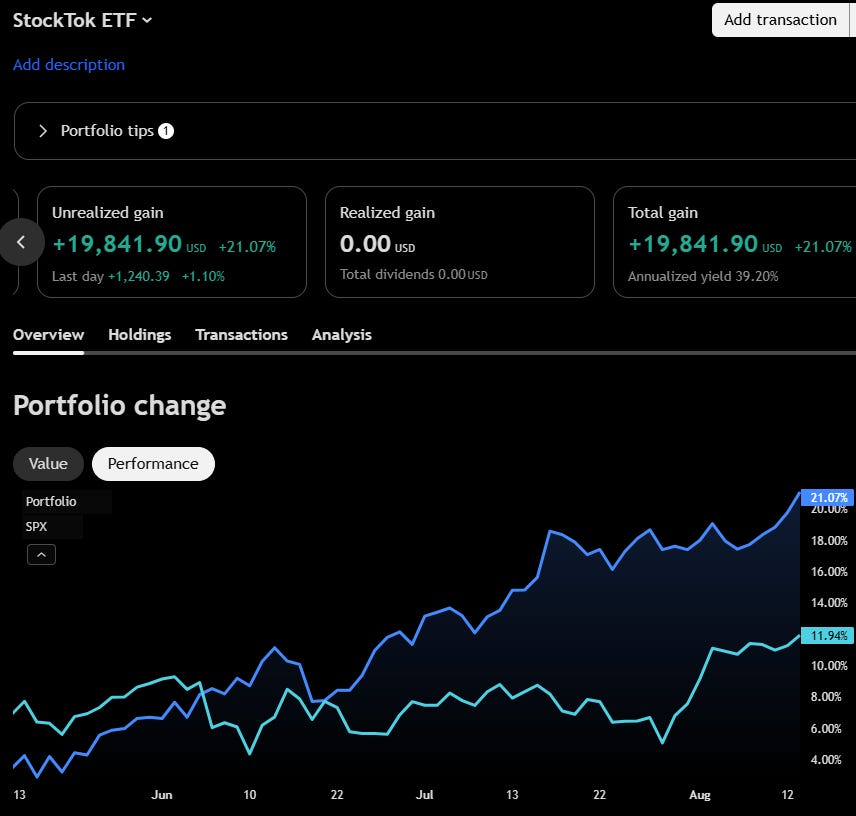Viewport: 856px width, 816px height.
Task: Click the Add description link
Action: 69,64
